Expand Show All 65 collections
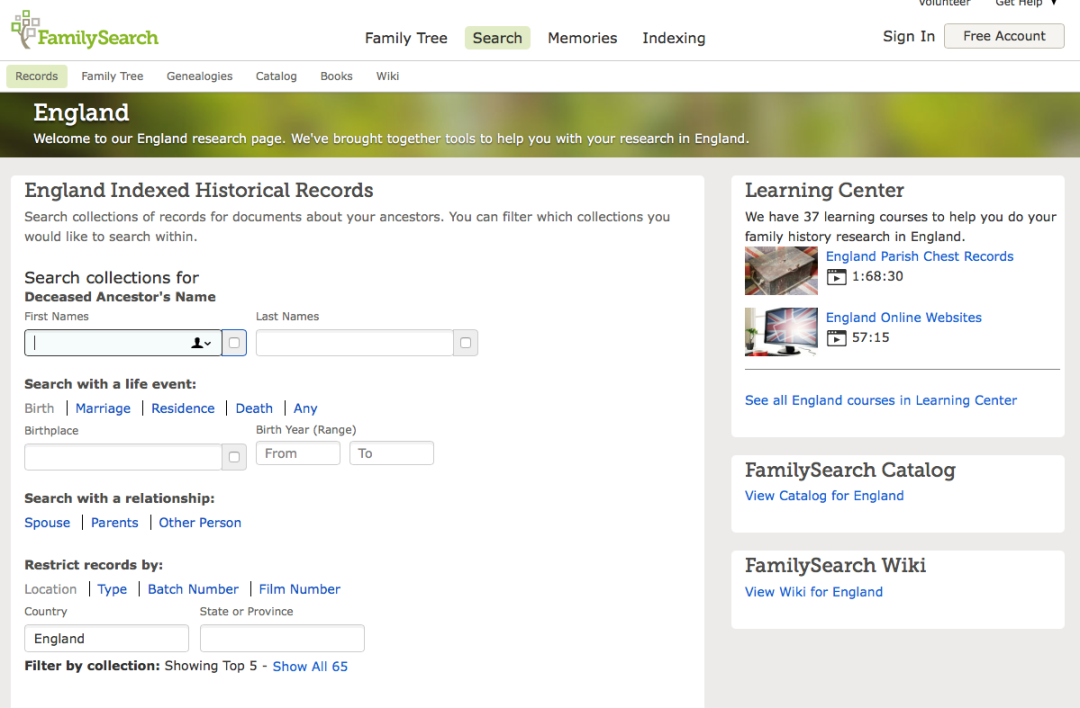 [310, 666]
